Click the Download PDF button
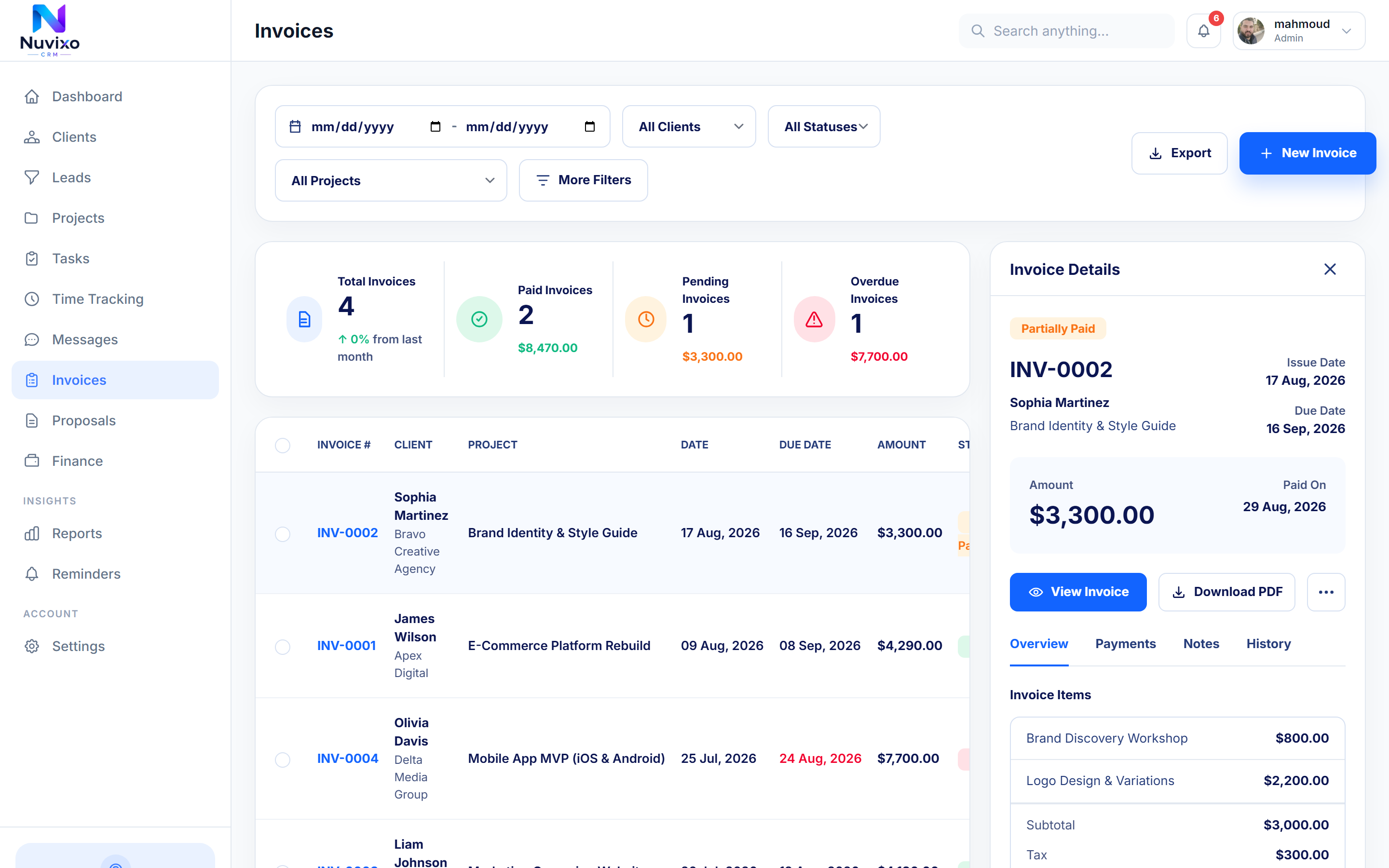This screenshot has height=868, width=1389. click(x=1226, y=592)
